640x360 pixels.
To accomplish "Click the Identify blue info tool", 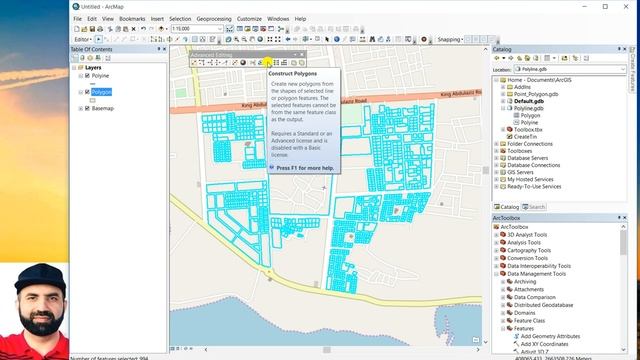I will coord(337,40).
